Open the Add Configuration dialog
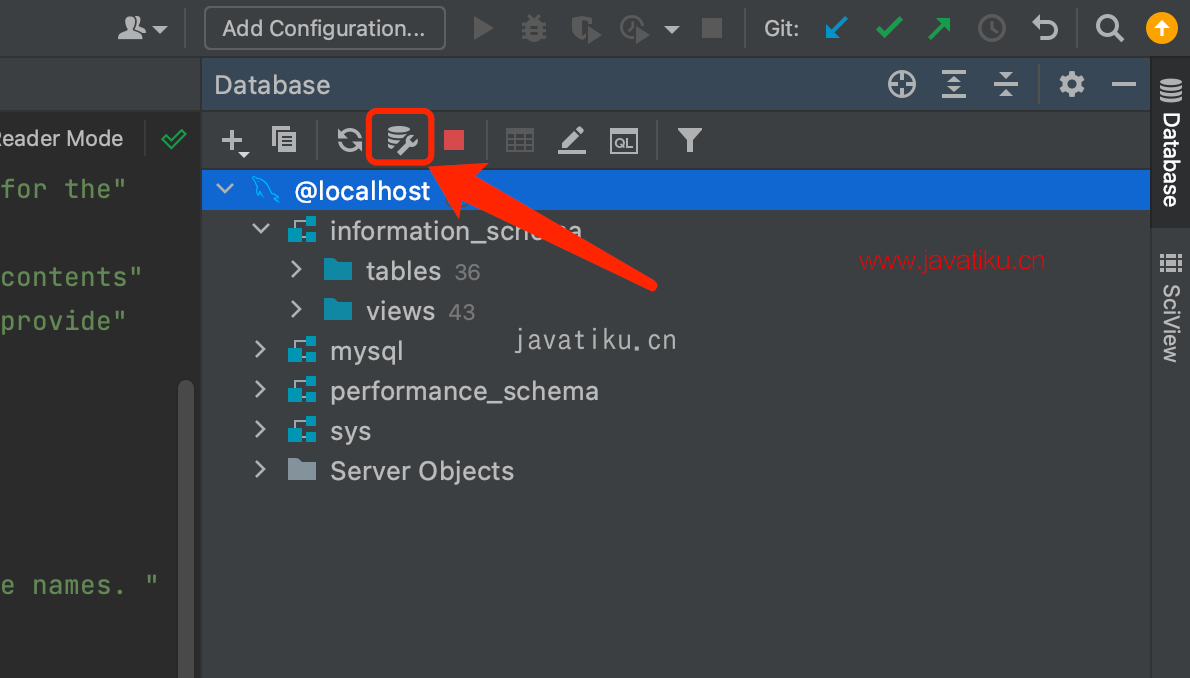Image resolution: width=1190 pixels, height=678 pixels. coord(325,28)
